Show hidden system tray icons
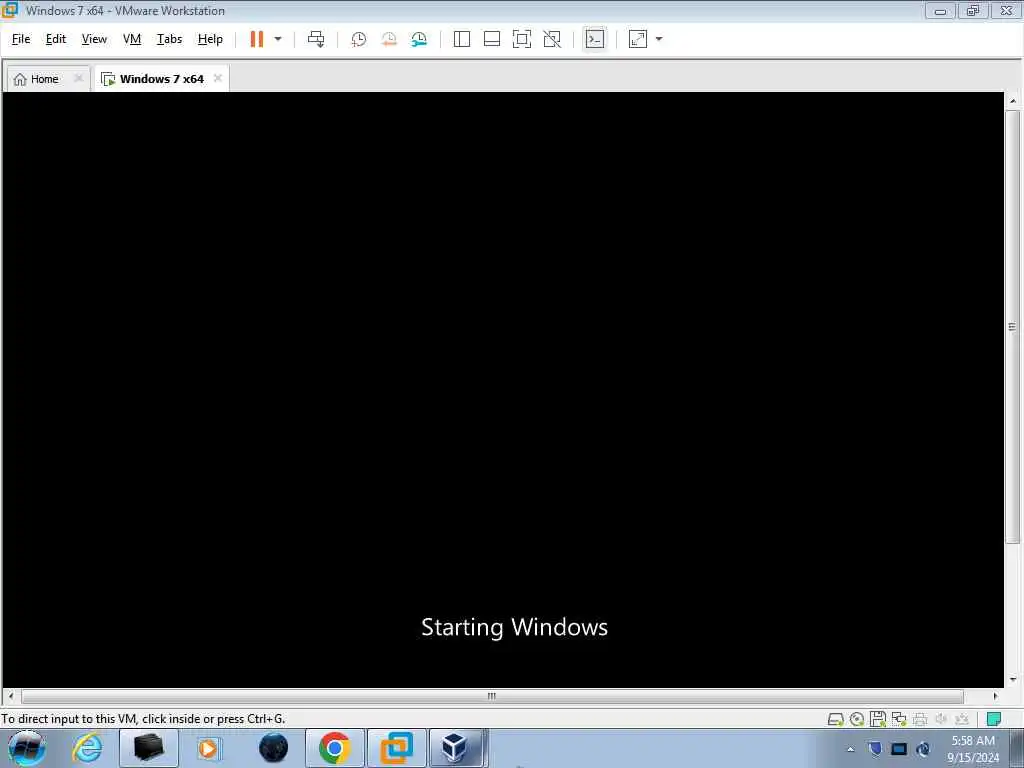This screenshot has width=1024, height=768. pyautogui.click(x=850, y=749)
